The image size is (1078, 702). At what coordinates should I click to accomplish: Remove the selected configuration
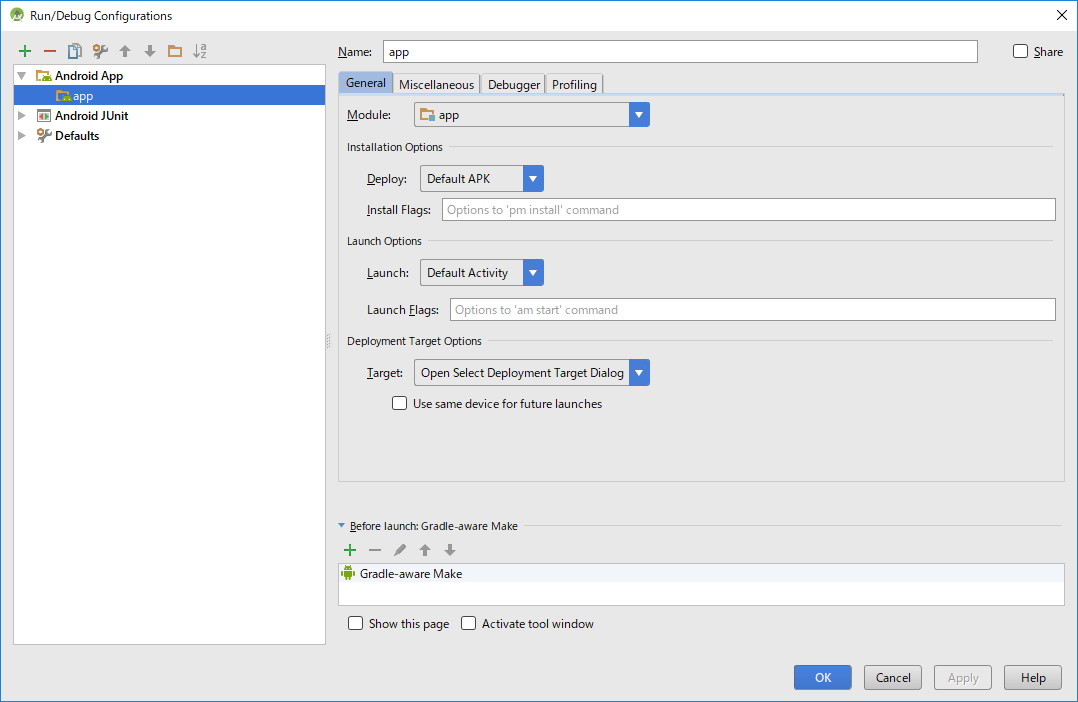tap(49, 50)
